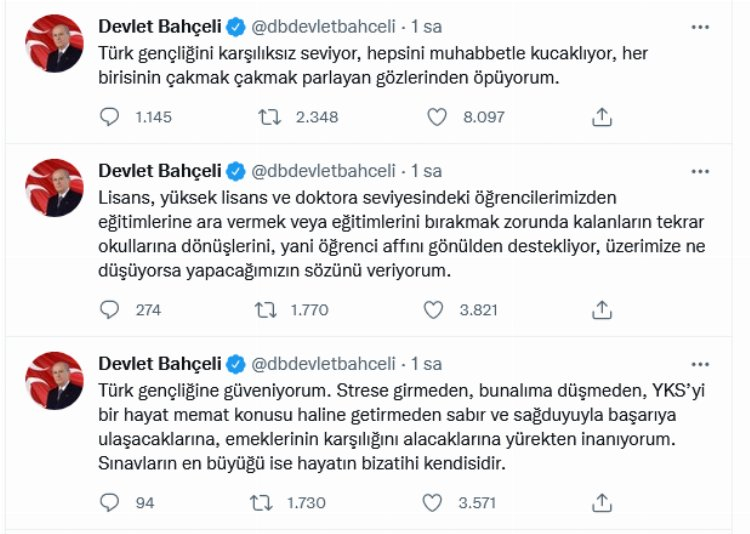The image size is (750, 534).
Task: Like the tweet with 3.821 likes
Action: 436,310
